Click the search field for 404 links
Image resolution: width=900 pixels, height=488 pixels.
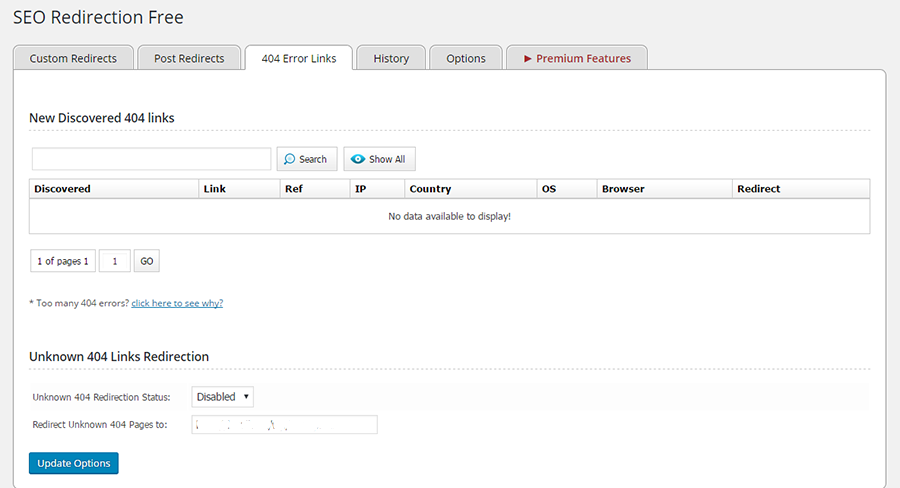[x=152, y=159]
